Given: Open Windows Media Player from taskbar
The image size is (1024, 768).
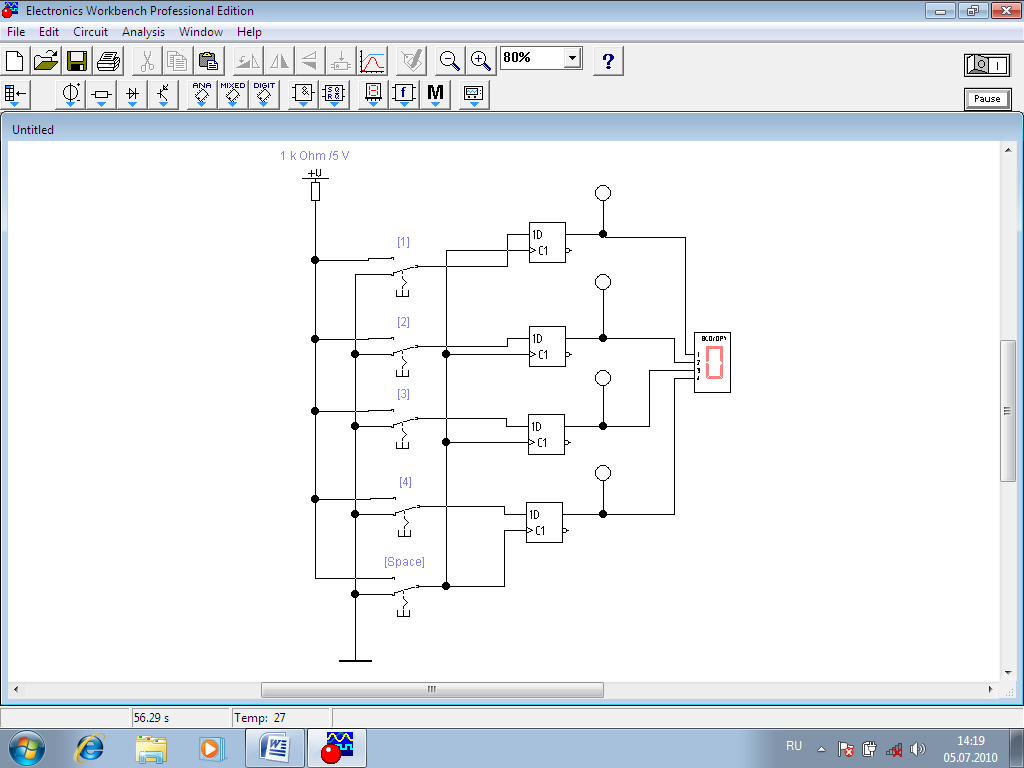Looking at the screenshot, I should (x=211, y=748).
